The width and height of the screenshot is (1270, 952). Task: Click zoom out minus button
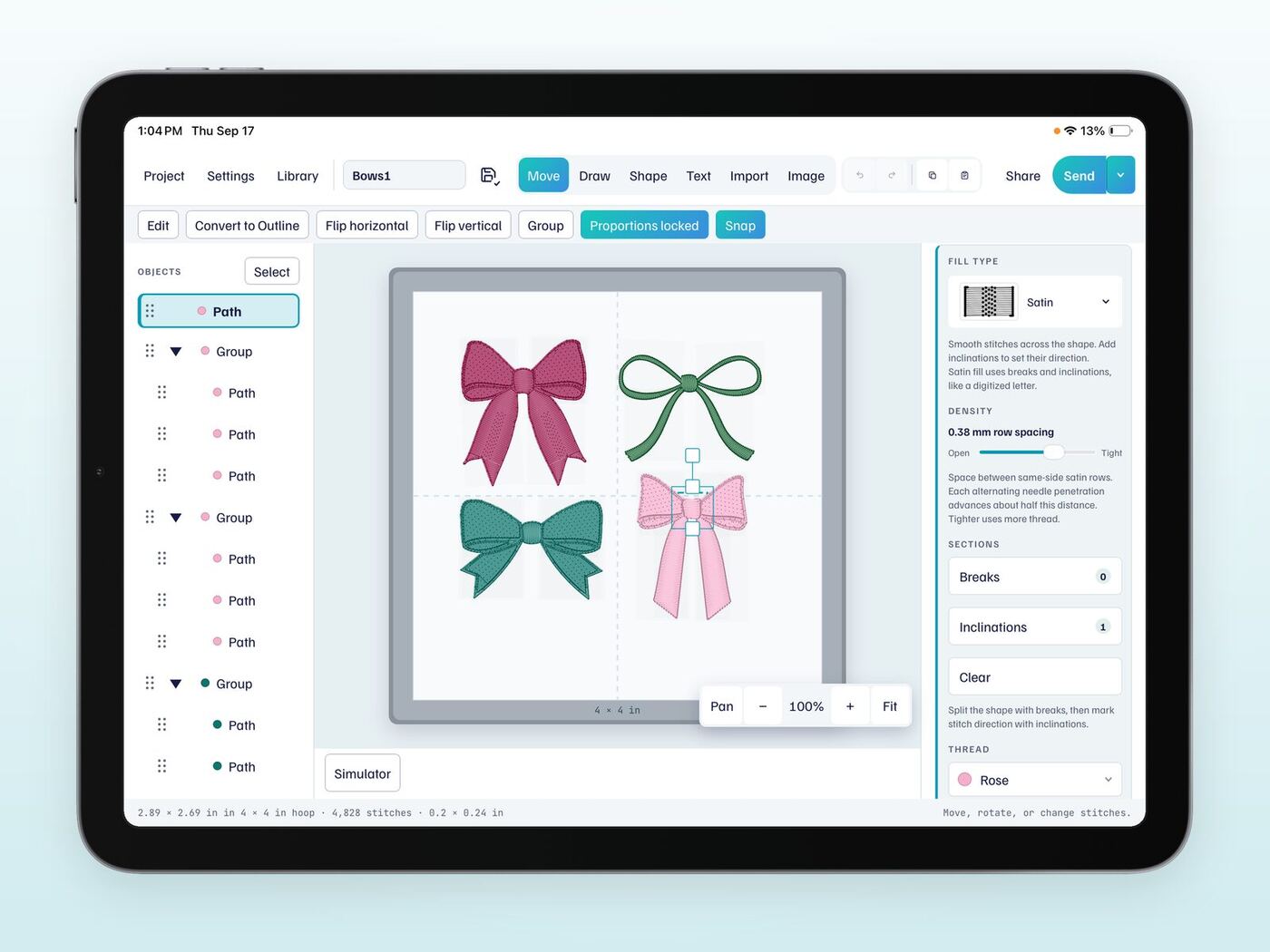click(x=763, y=706)
